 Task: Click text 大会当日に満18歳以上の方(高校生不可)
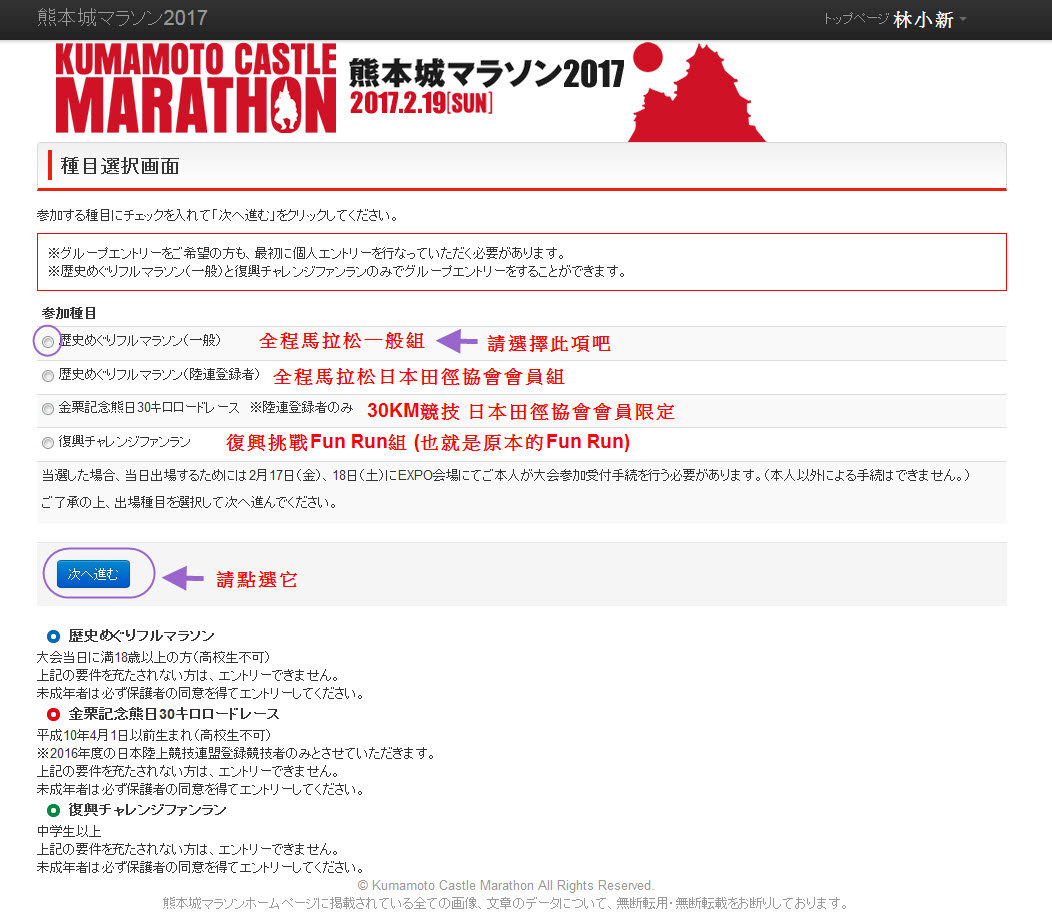(x=154, y=657)
